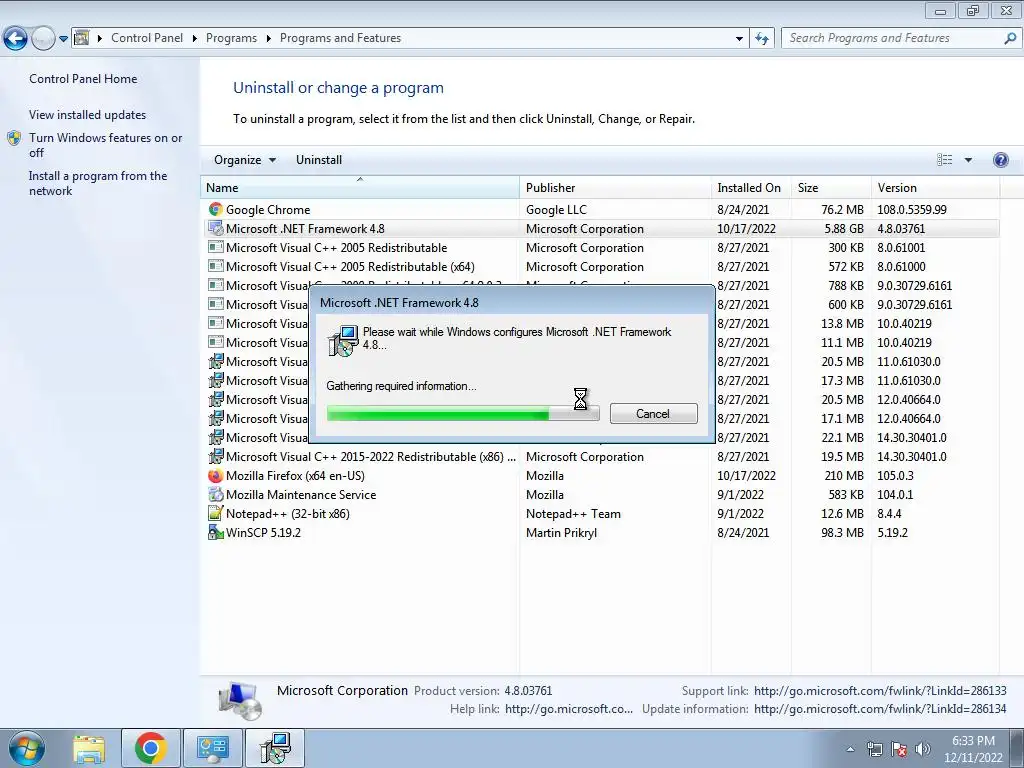Click Martin Prikryl publisher cell
Viewport: 1024px width, 768px height.
(561, 532)
